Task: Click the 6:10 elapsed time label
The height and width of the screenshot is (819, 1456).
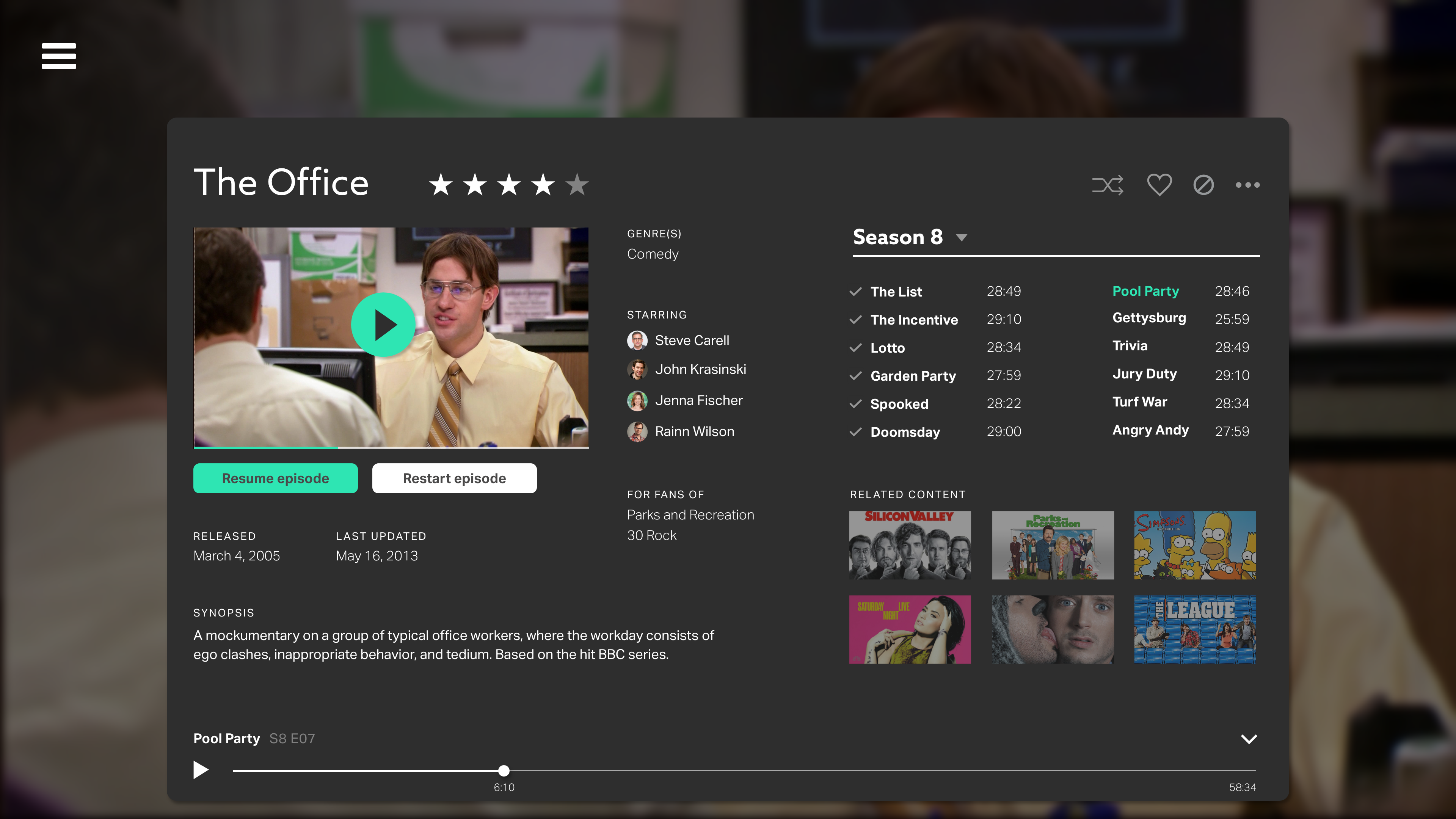Action: (504, 788)
